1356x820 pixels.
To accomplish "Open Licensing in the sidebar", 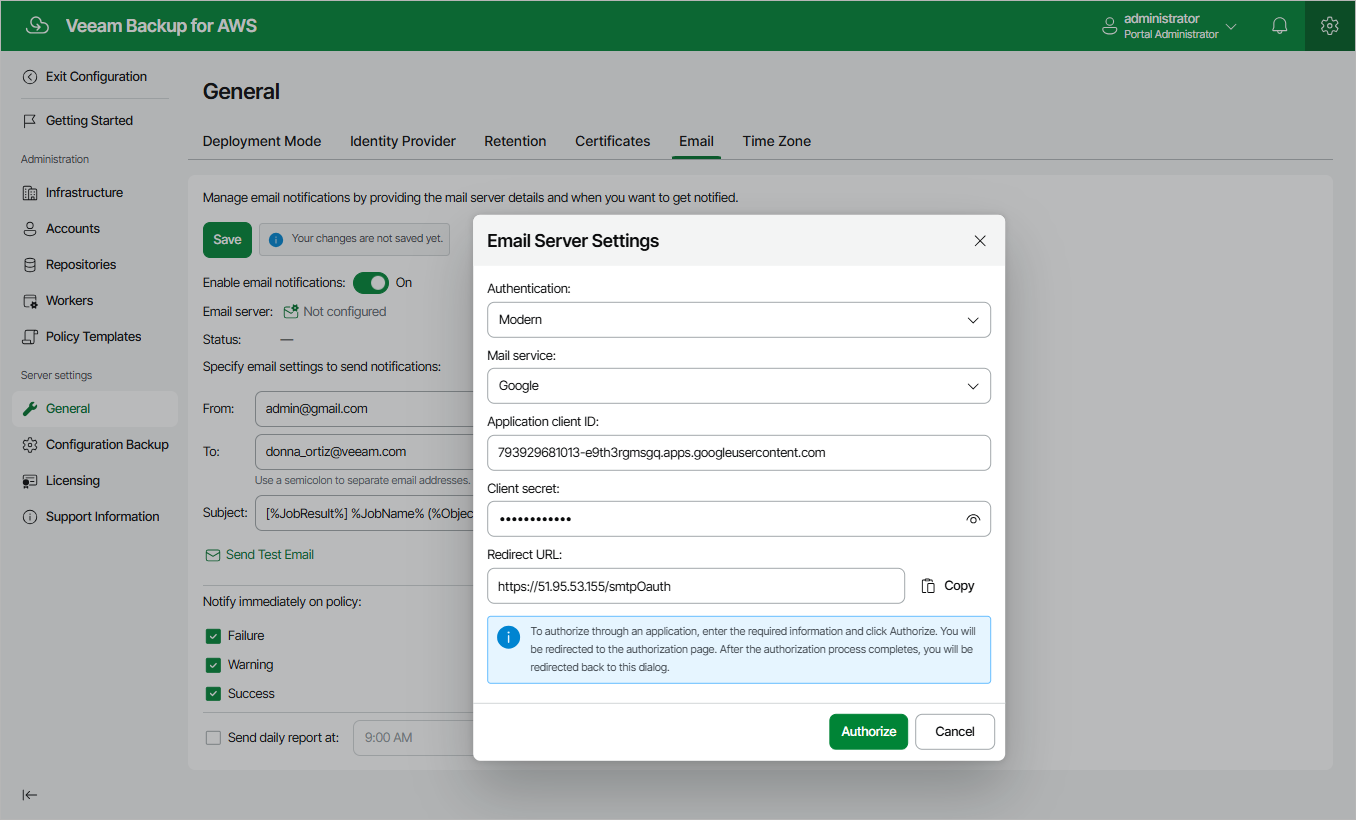I will (x=73, y=481).
